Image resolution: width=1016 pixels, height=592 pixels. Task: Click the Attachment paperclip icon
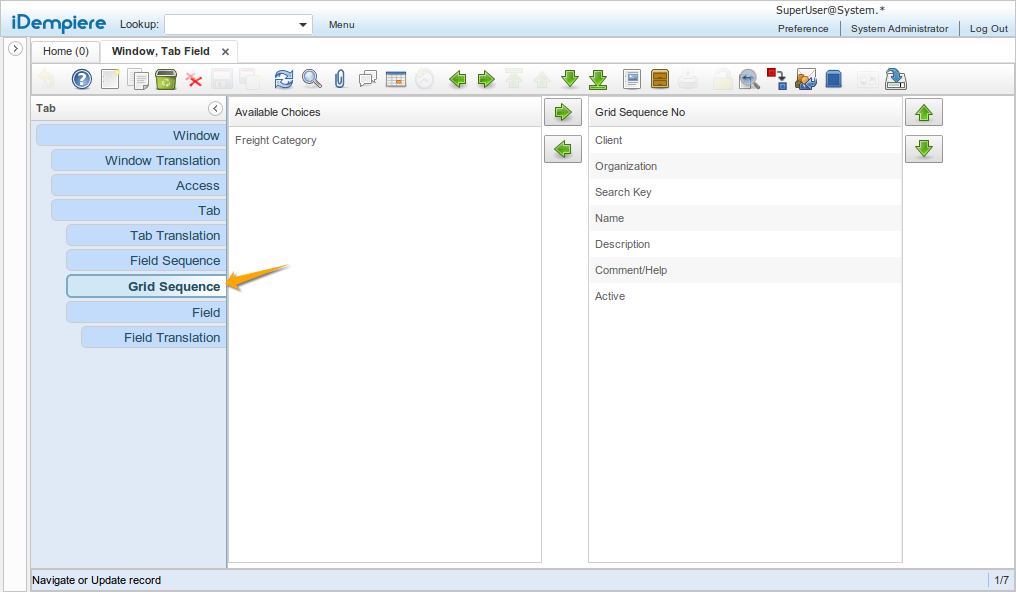click(340, 79)
